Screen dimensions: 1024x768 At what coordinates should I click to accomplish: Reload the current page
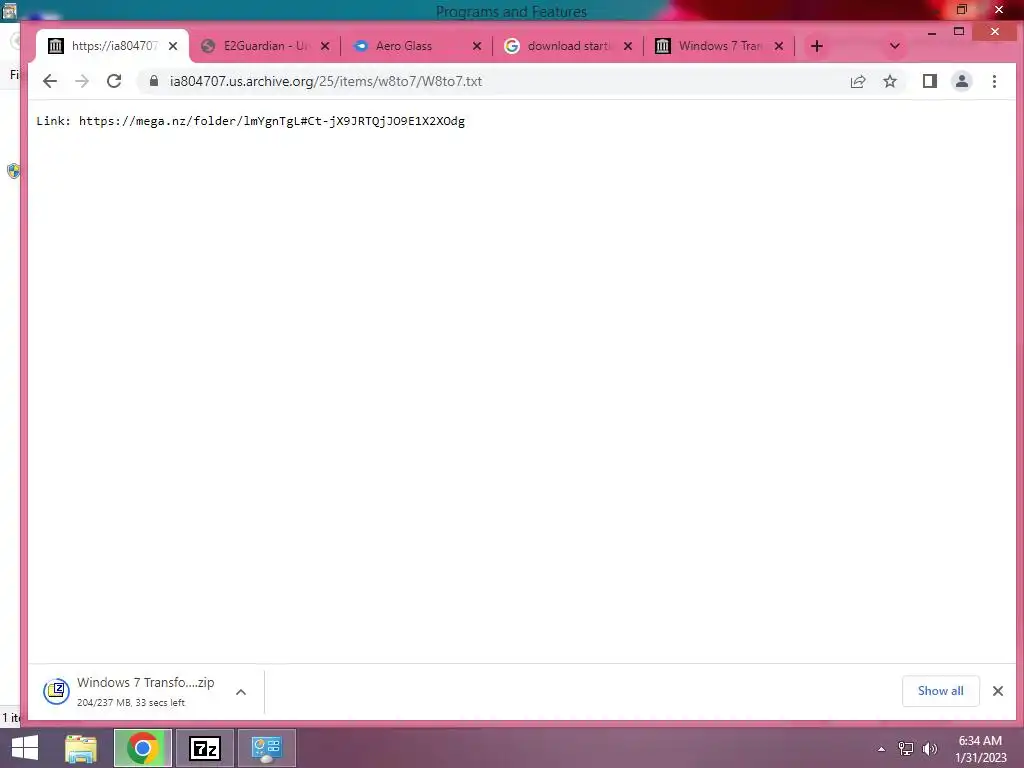tap(114, 81)
